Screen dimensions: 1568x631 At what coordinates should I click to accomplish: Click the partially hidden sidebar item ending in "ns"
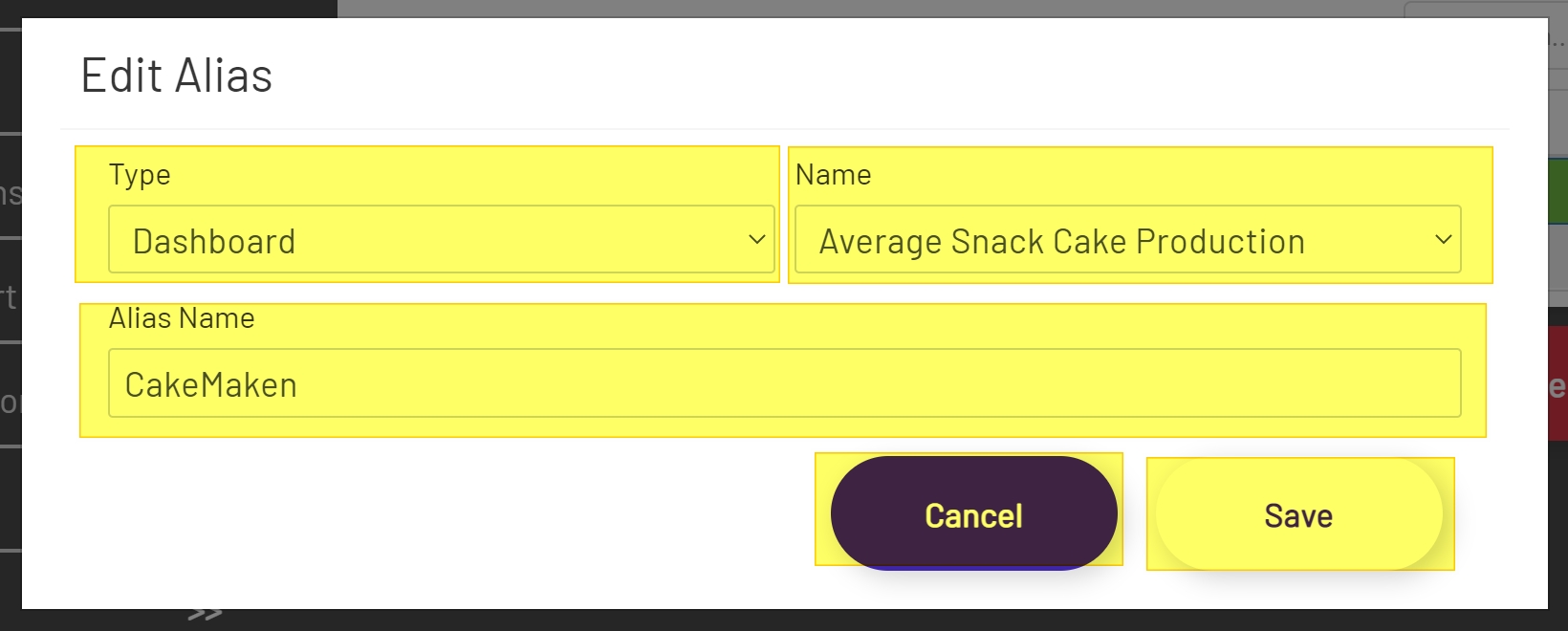[x=10, y=194]
